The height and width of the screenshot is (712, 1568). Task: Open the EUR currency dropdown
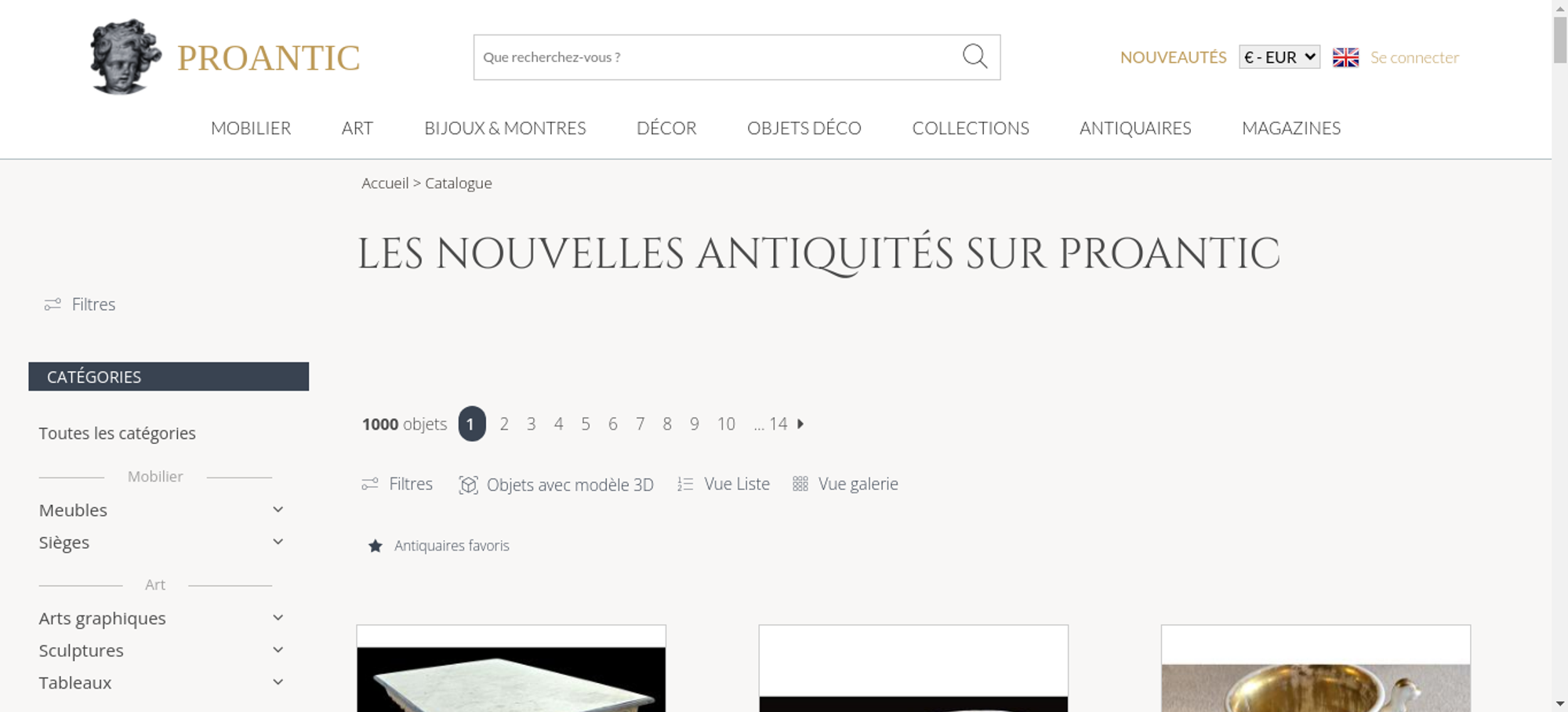pyautogui.click(x=1279, y=57)
